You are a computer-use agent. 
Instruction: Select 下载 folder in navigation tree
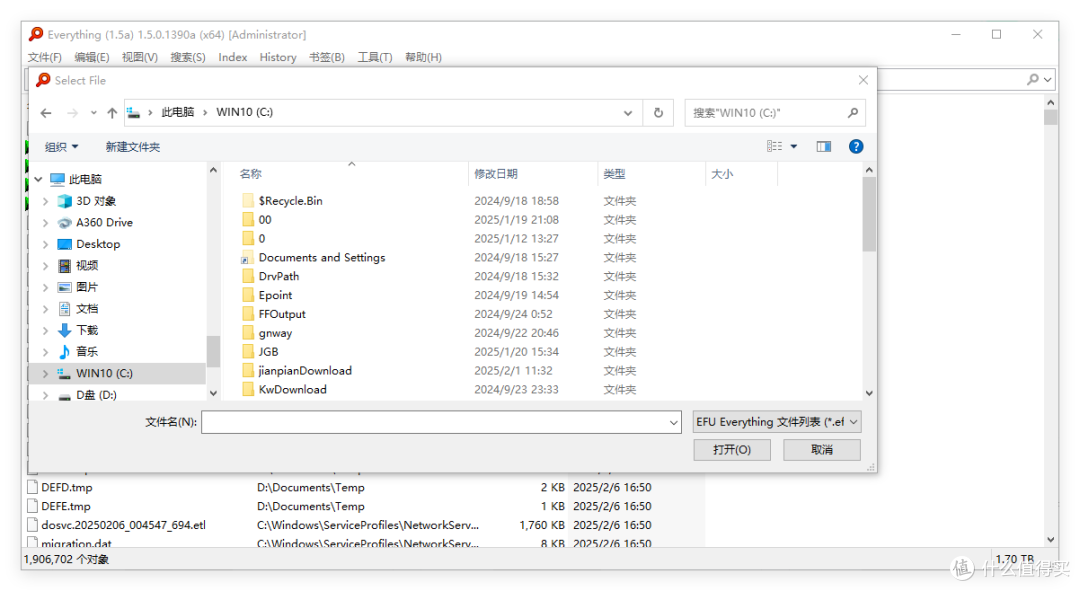(x=87, y=330)
